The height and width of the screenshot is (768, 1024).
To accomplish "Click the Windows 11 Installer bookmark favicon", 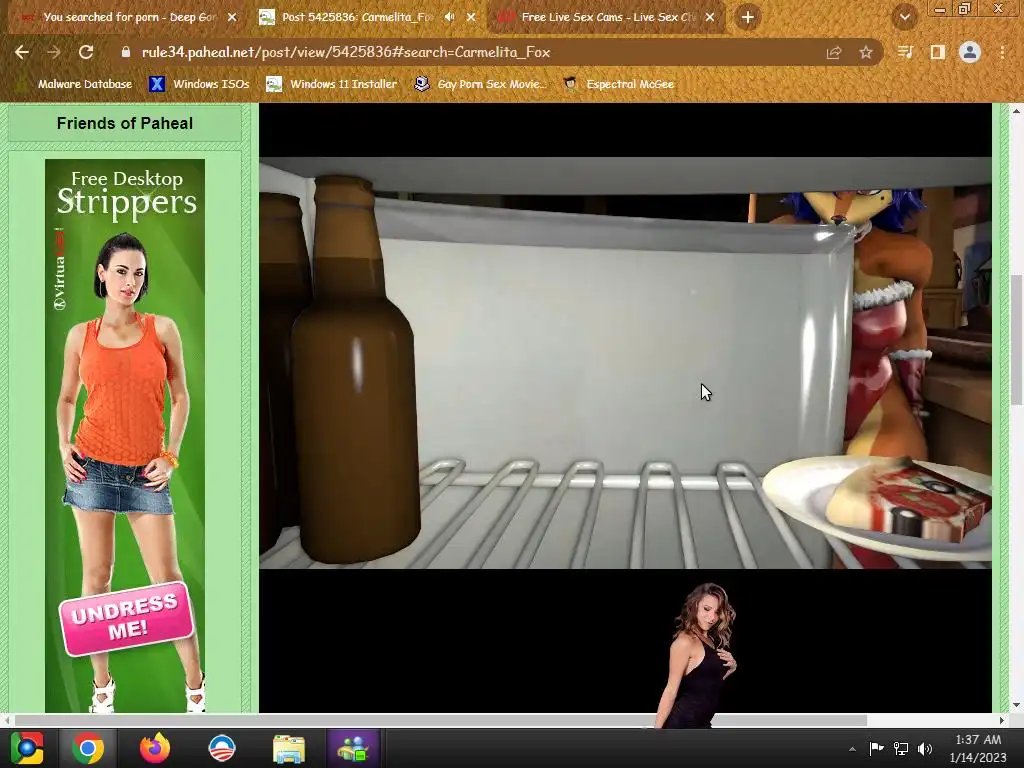I will point(274,84).
